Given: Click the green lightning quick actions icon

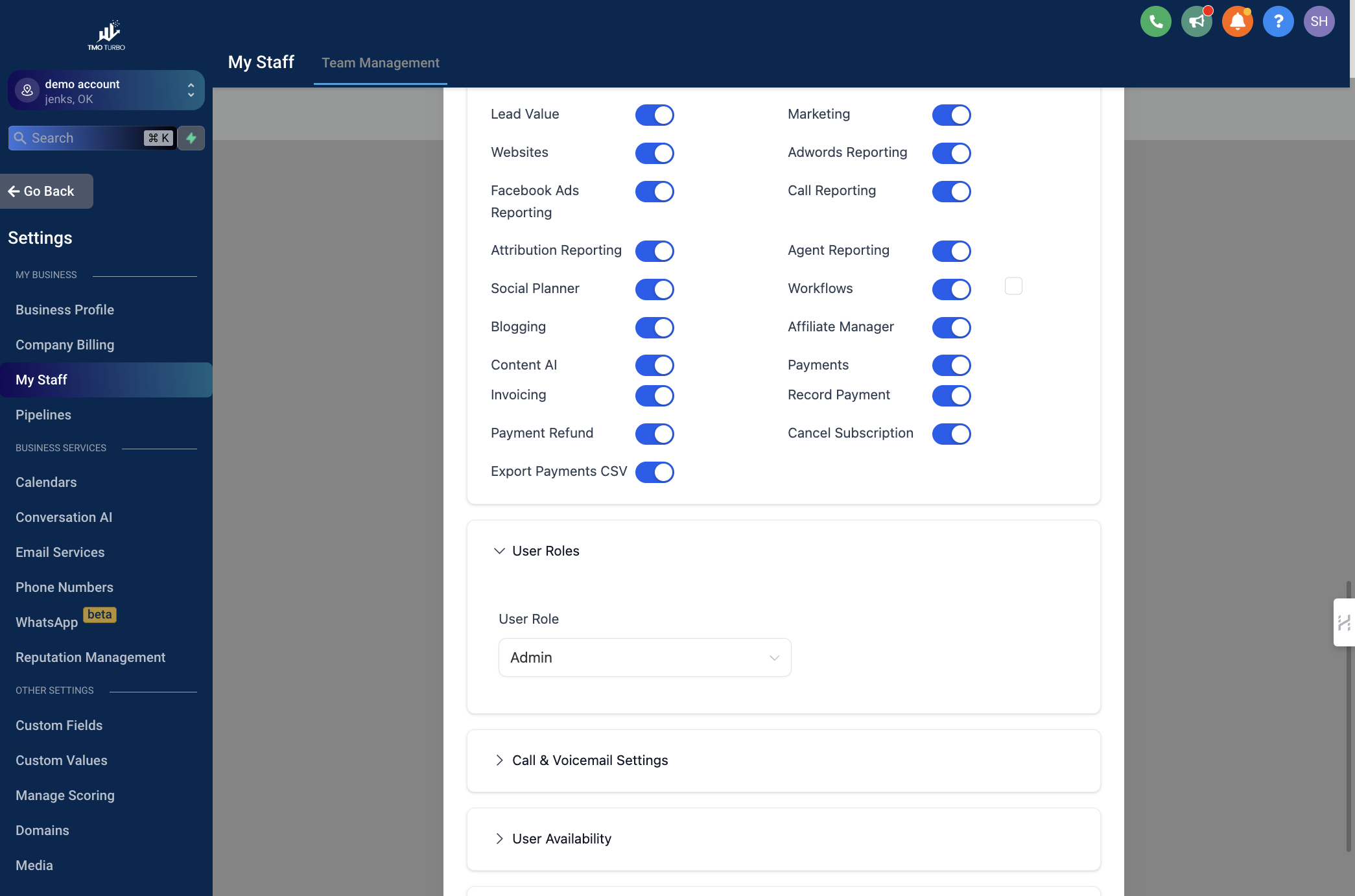Looking at the screenshot, I should [x=191, y=138].
